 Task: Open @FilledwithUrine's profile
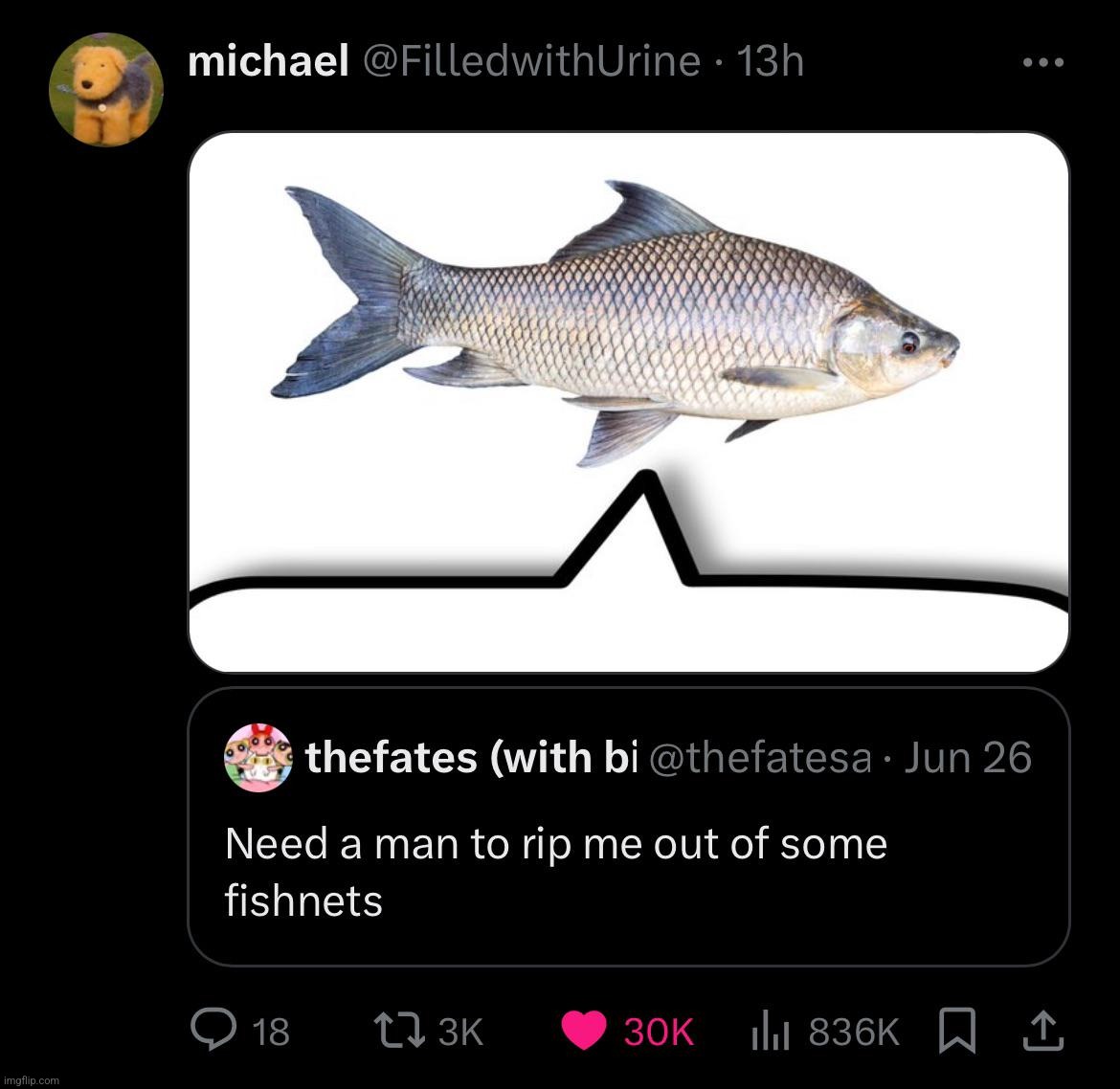coord(531,60)
